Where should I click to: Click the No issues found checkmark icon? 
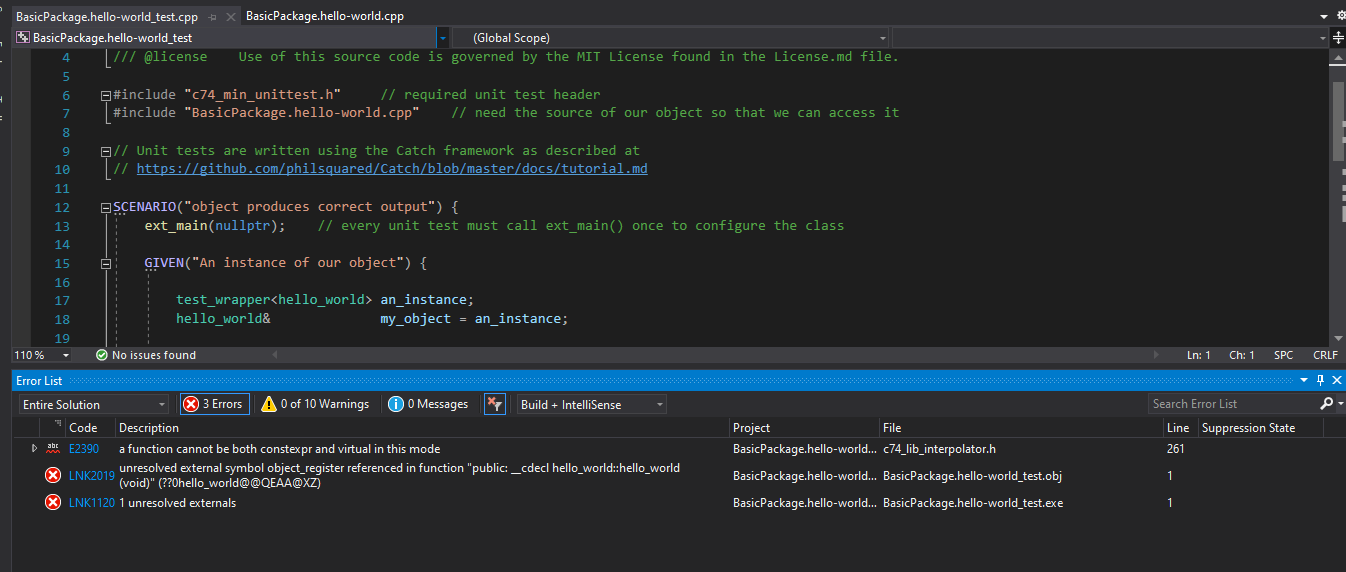[x=101, y=355]
